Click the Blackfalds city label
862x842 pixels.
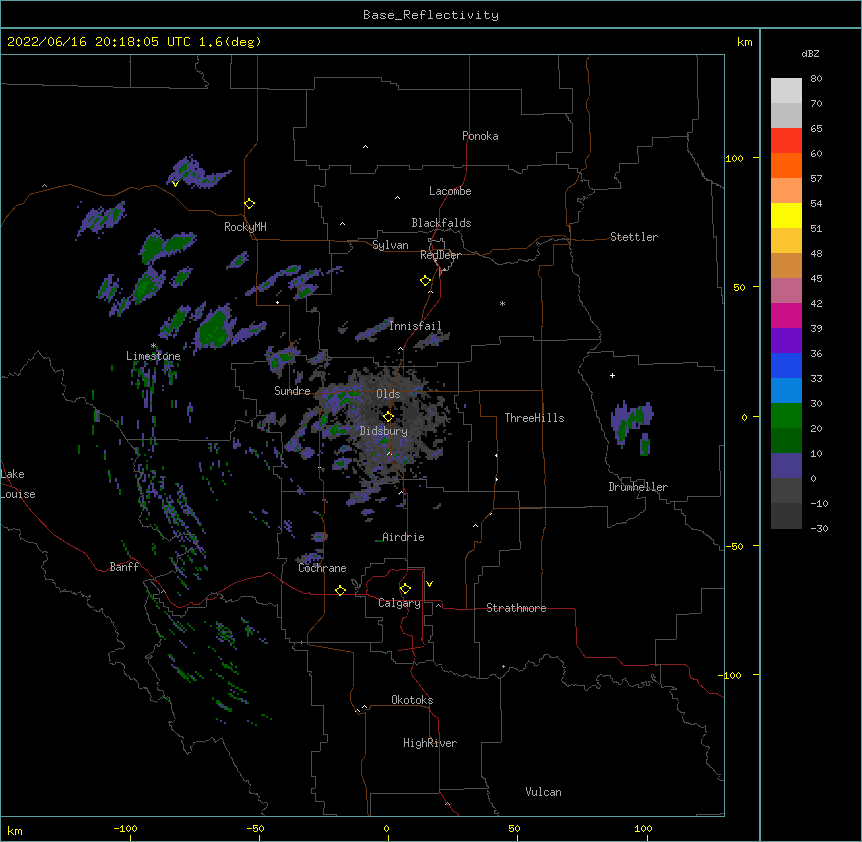point(441,223)
